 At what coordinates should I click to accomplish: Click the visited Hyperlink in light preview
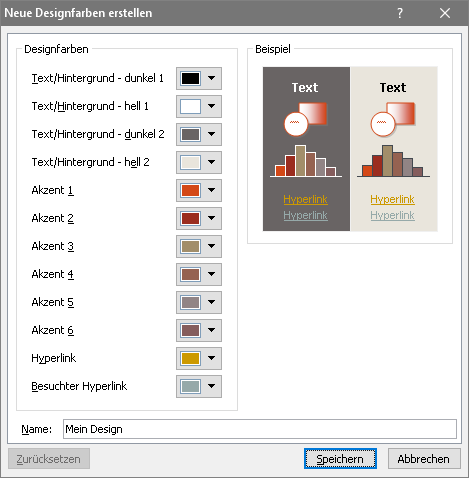(392, 215)
